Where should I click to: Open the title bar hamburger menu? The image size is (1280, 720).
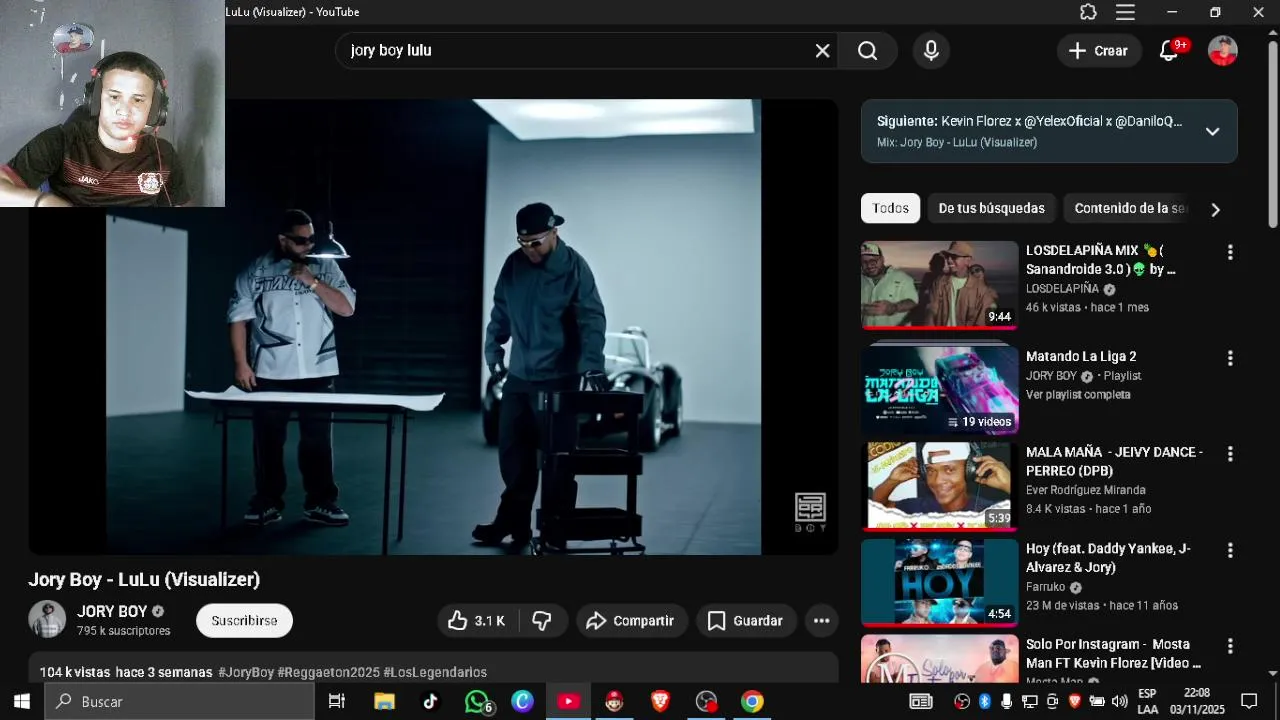tap(1125, 12)
